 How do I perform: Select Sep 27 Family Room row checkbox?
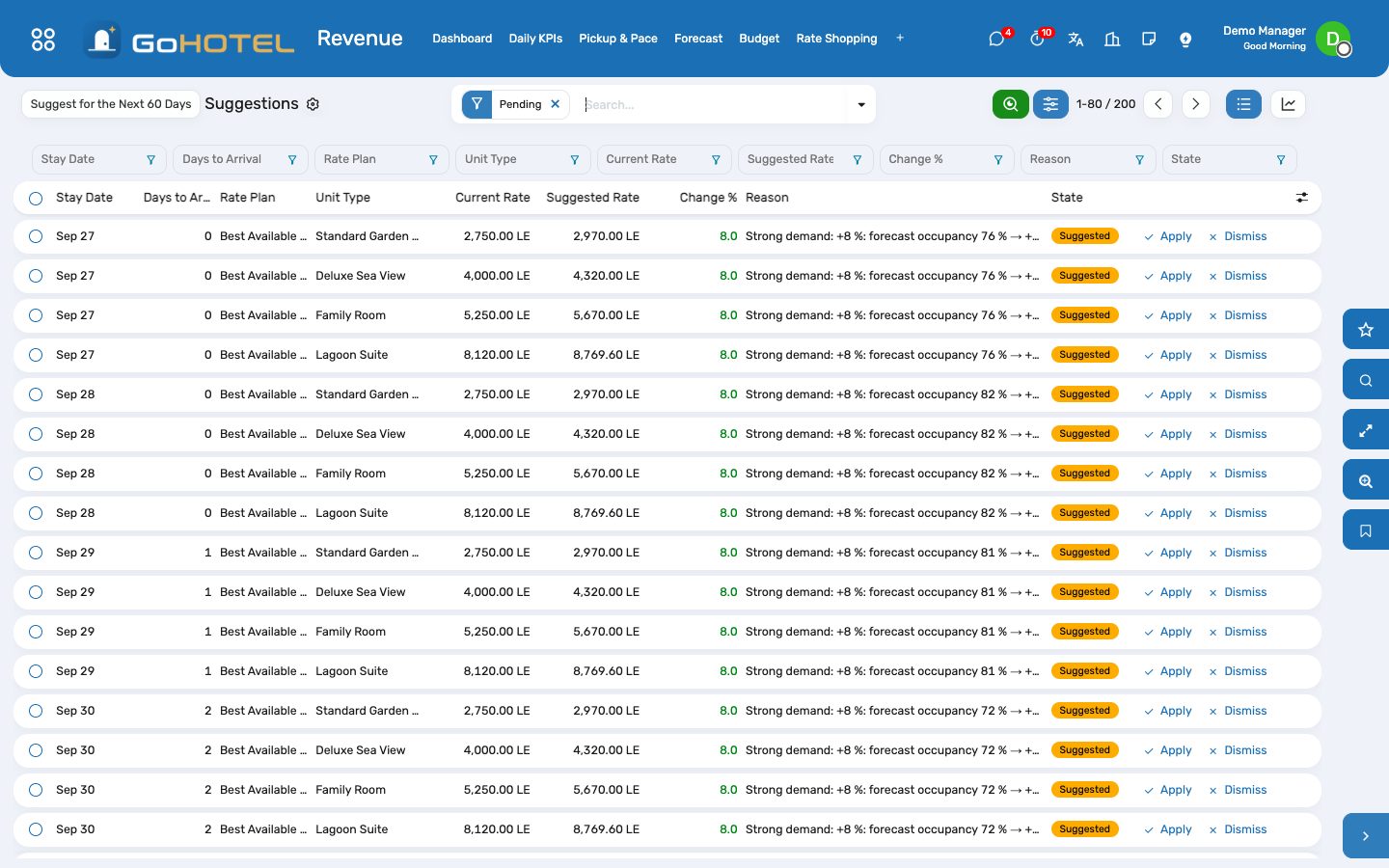tap(36, 315)
